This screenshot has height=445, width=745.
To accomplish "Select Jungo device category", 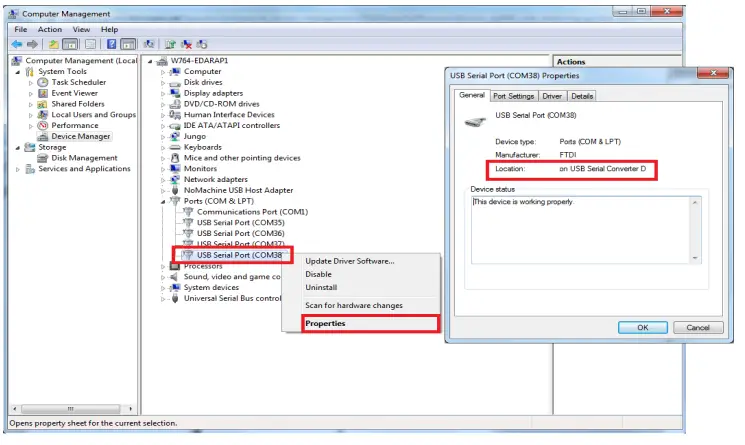I will pyautogui.click(x=195, y=136).
